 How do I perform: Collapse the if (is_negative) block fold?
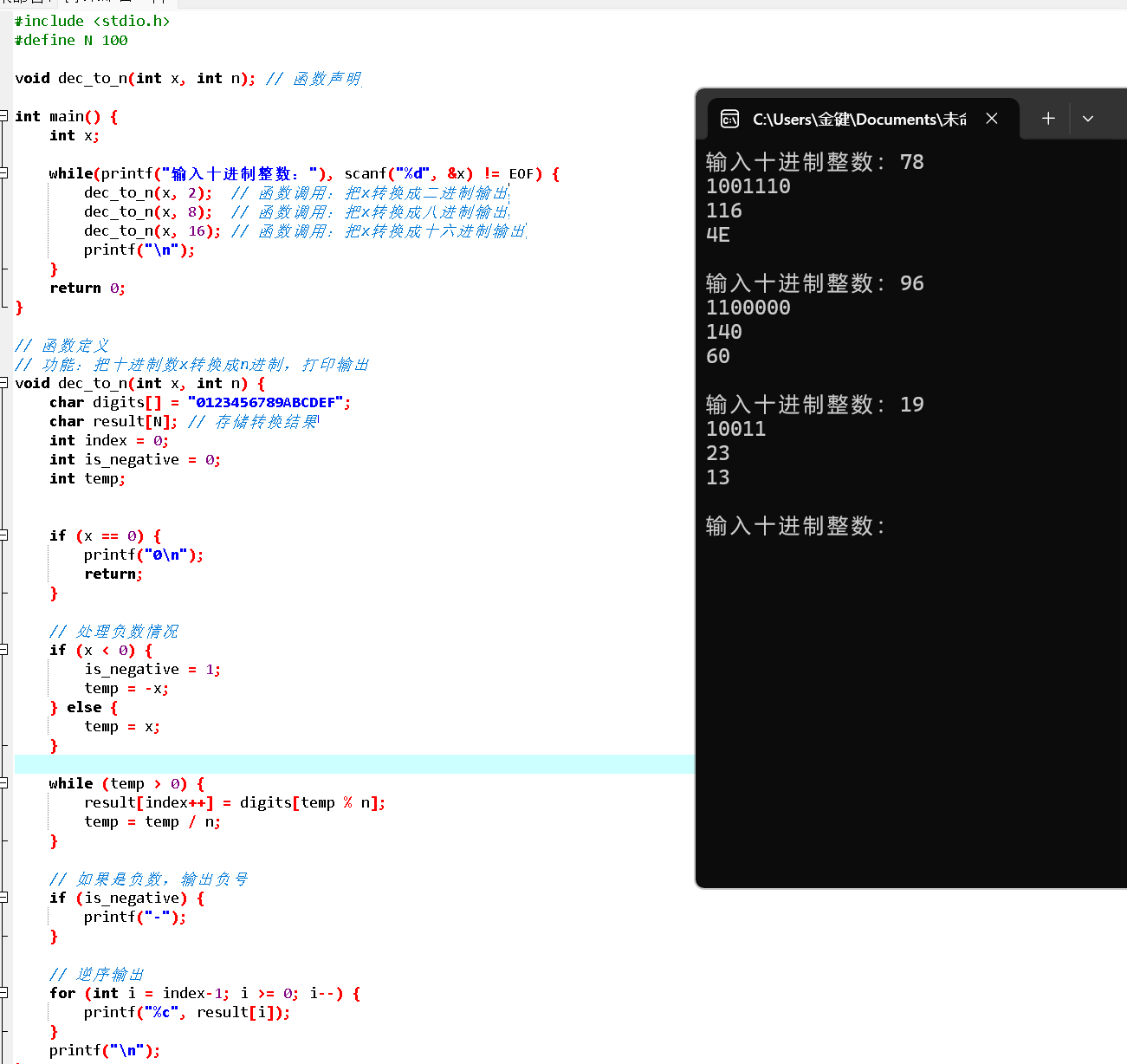[x=4, y=897]
